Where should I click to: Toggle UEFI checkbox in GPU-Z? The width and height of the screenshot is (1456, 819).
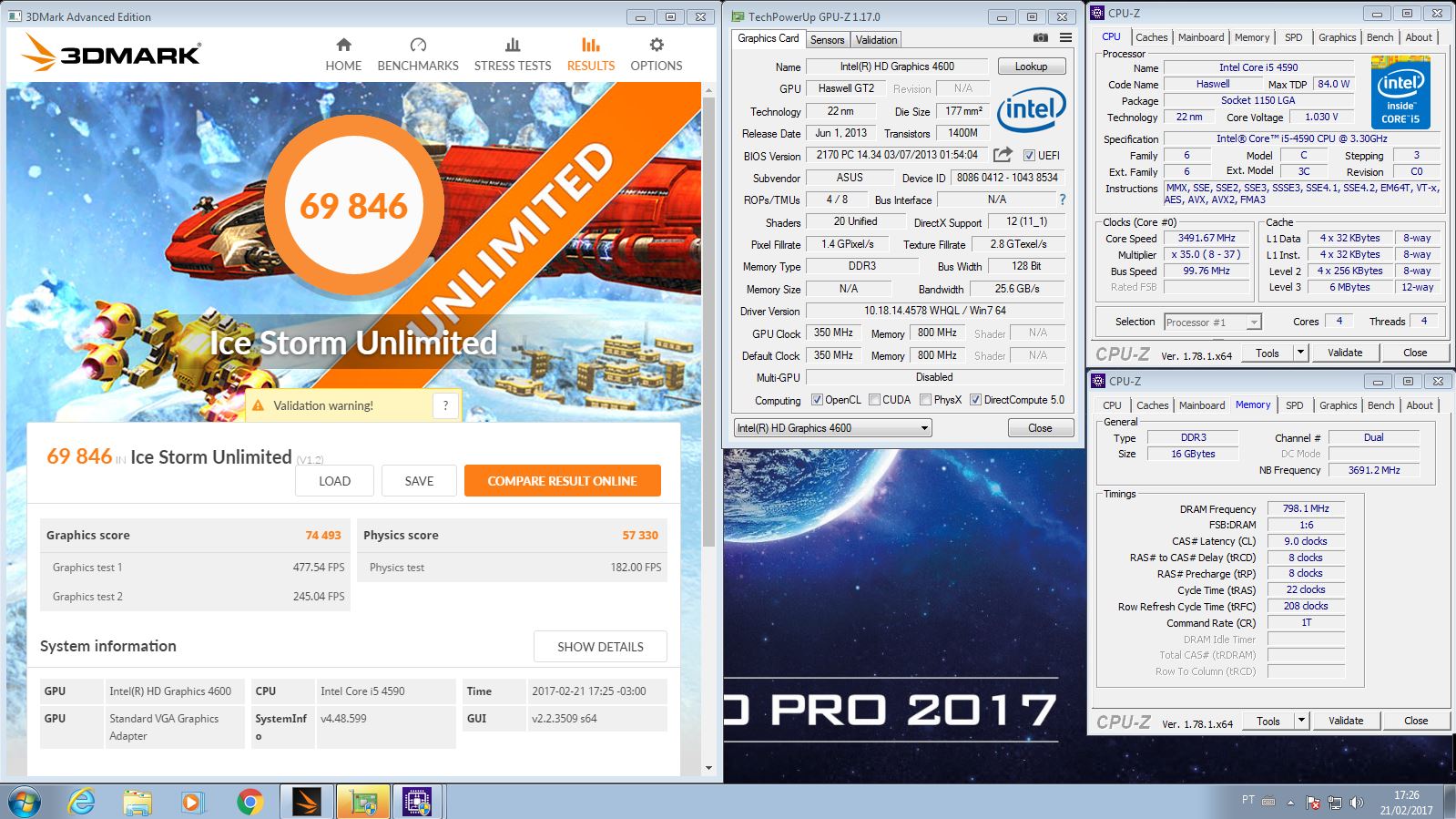pyautogui.click(x=1029, y=156)
